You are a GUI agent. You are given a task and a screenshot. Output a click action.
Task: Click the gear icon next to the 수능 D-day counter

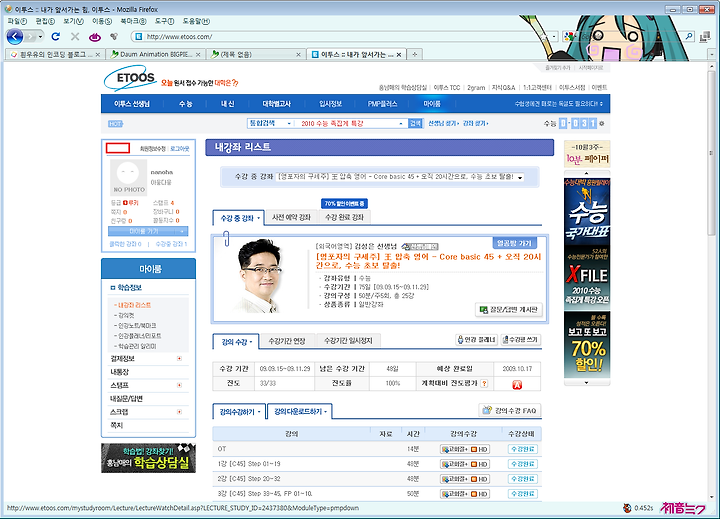(602, 124)
